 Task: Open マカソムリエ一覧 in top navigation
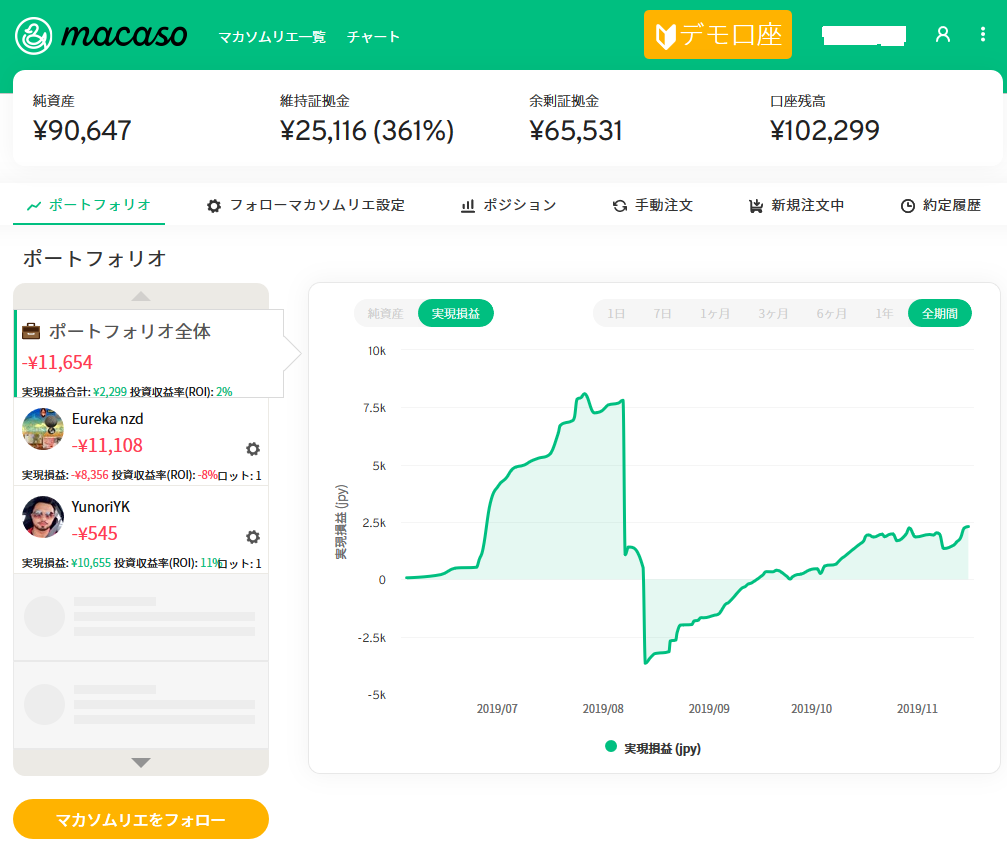click(272, 37)
